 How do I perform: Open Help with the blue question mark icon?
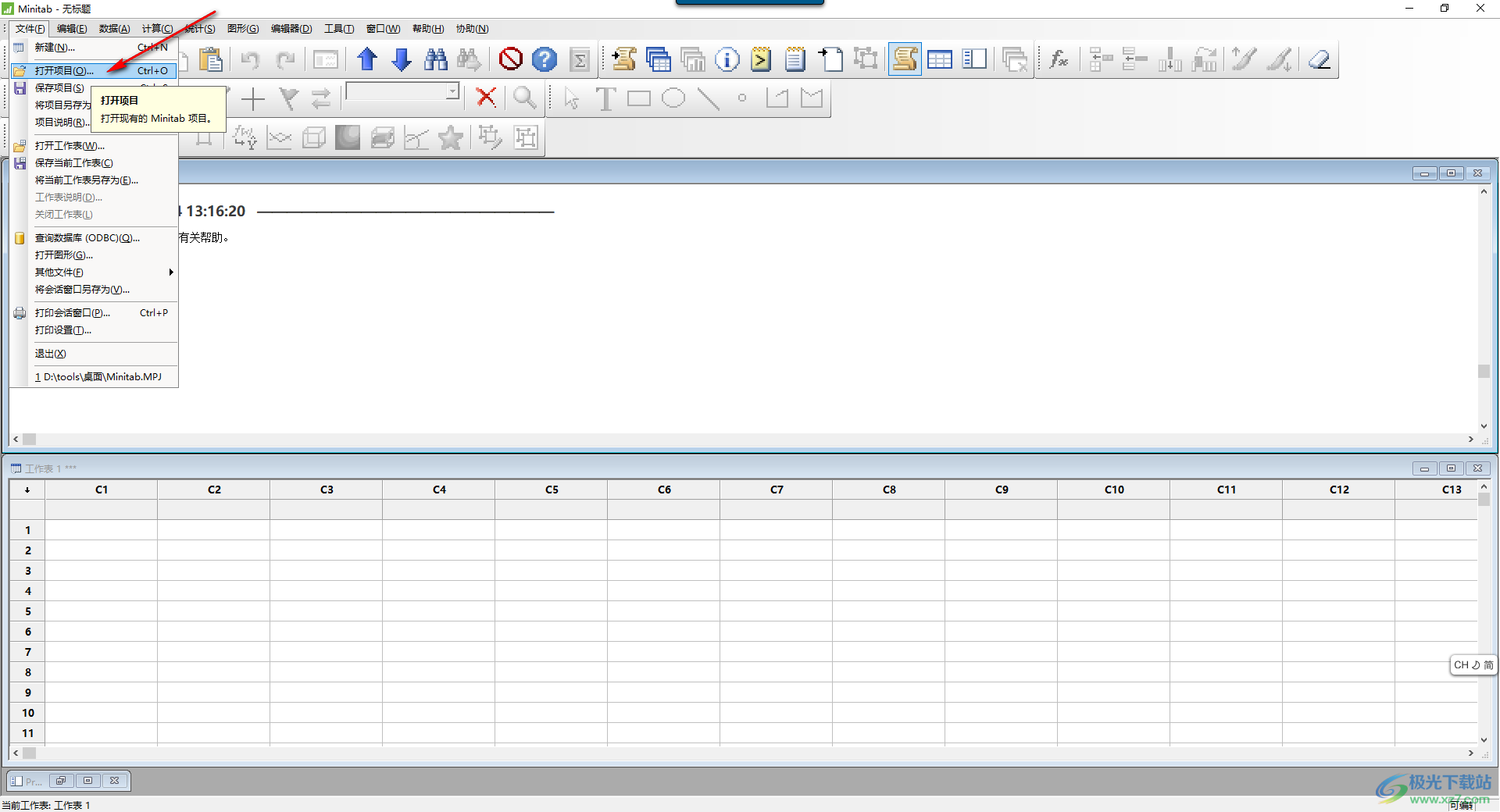coord(545,59)
